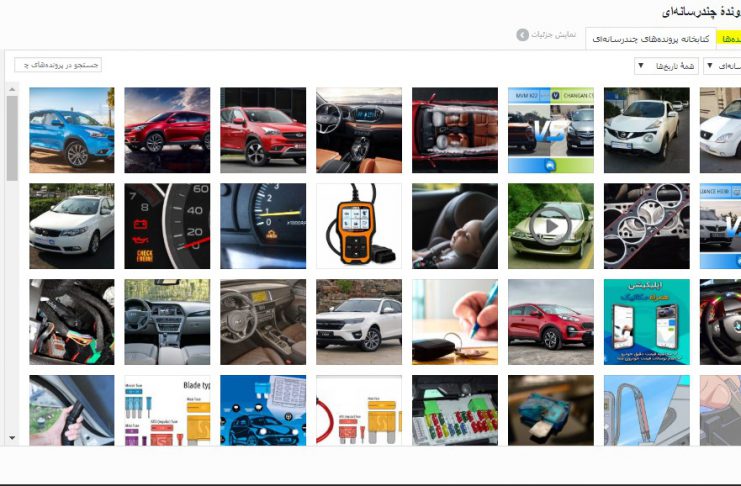This screenshot has height=486, width=741.
Task: Switch to the کتابخانه پرونده‌های چندرسانه‌ای tab
Action: pos(651,39)
